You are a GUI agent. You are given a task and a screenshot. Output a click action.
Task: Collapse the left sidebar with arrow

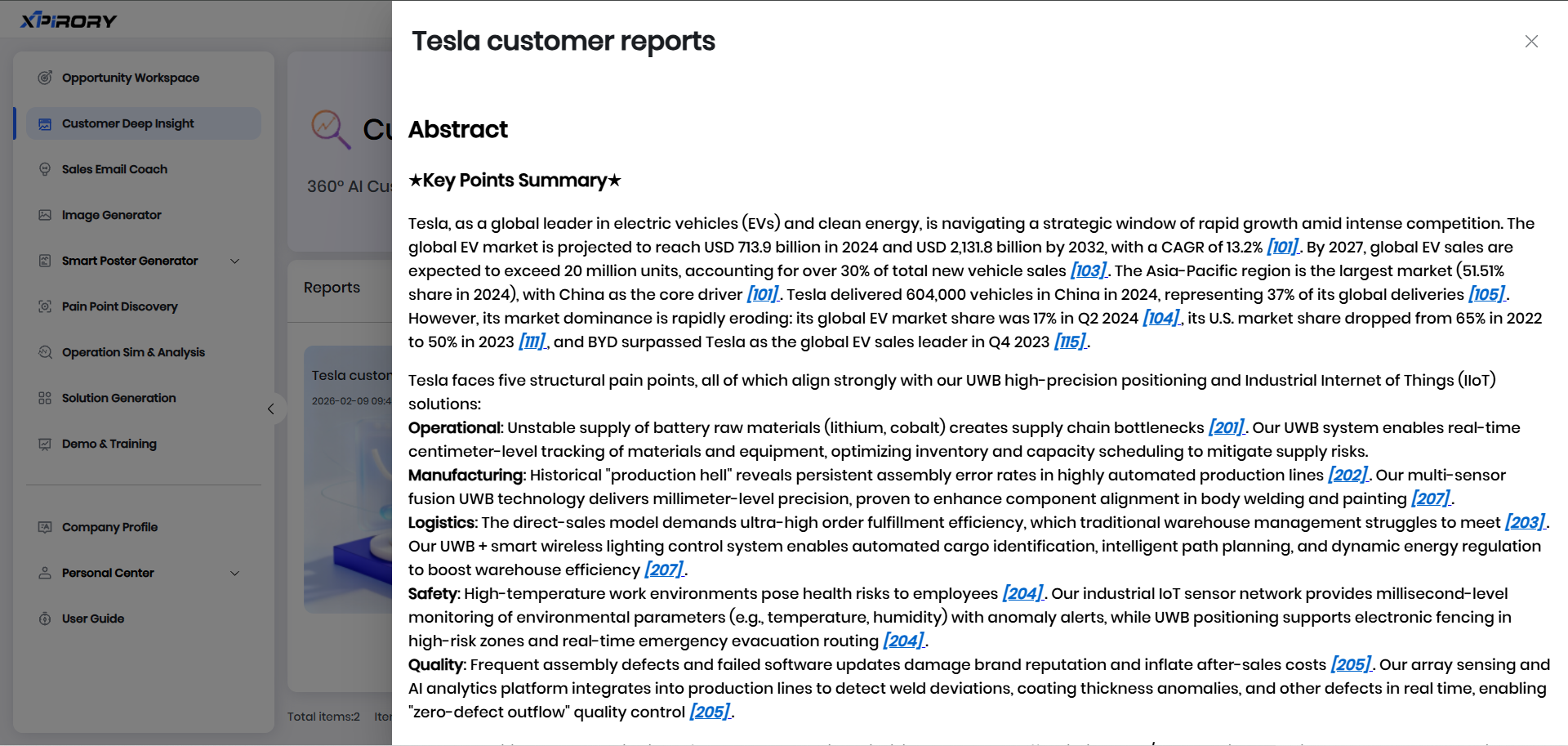tap(271, 409)
